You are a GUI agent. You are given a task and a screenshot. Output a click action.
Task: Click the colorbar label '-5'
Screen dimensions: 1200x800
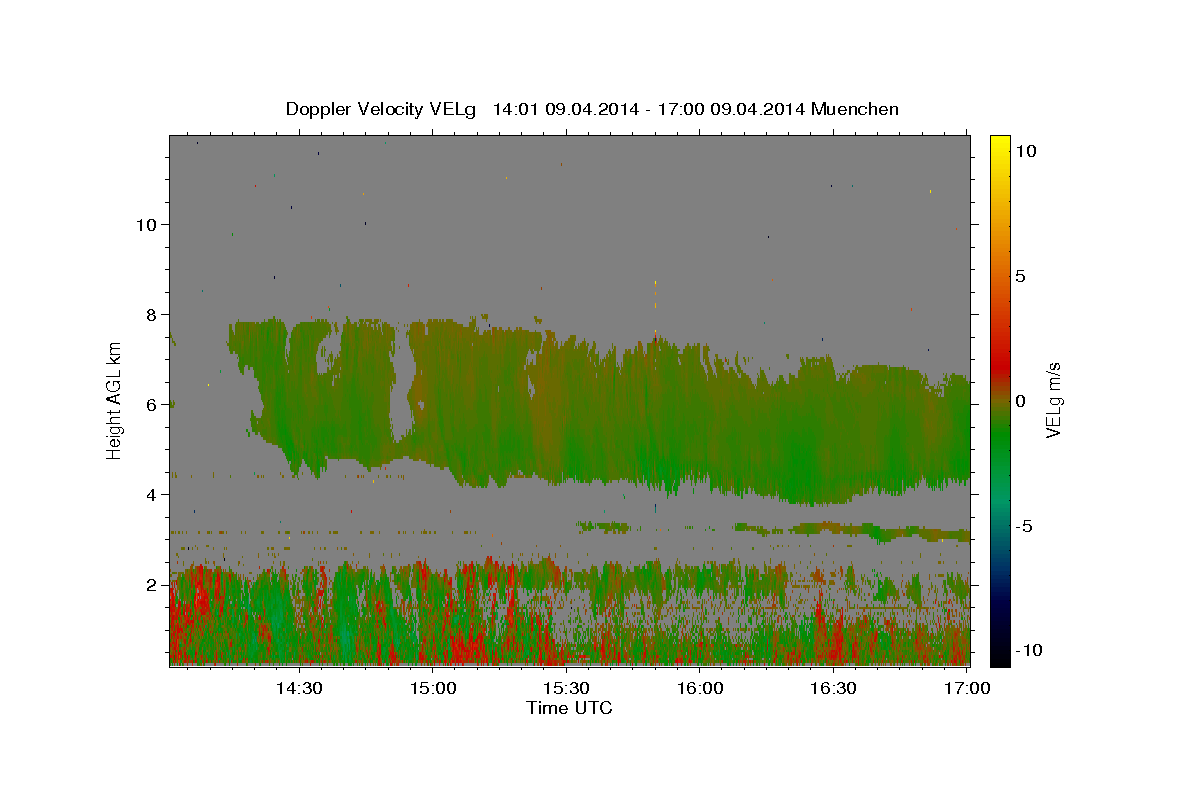(1023, 526)
